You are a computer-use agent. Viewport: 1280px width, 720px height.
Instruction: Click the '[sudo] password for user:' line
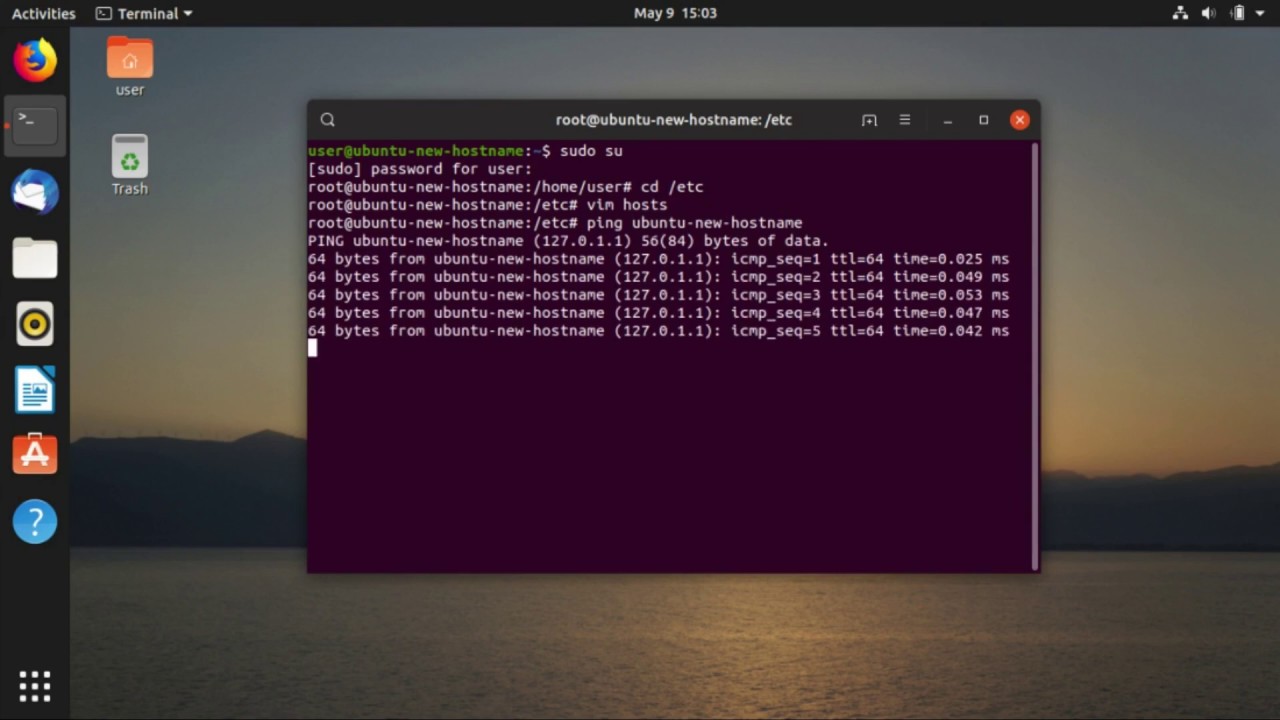(420, 169)
